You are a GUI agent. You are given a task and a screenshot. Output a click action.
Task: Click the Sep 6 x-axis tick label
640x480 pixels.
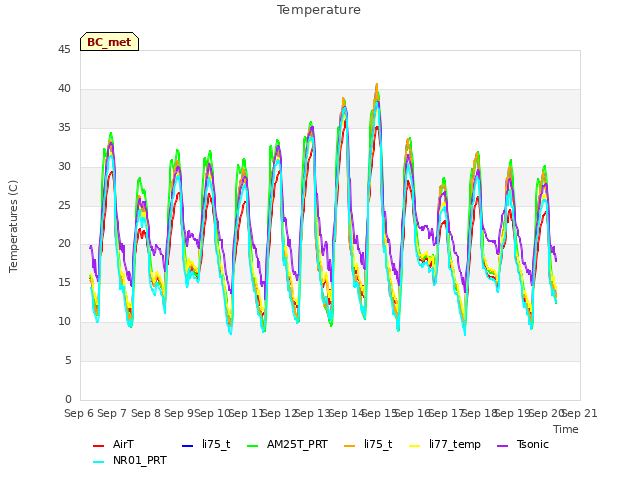coord(79,413)
